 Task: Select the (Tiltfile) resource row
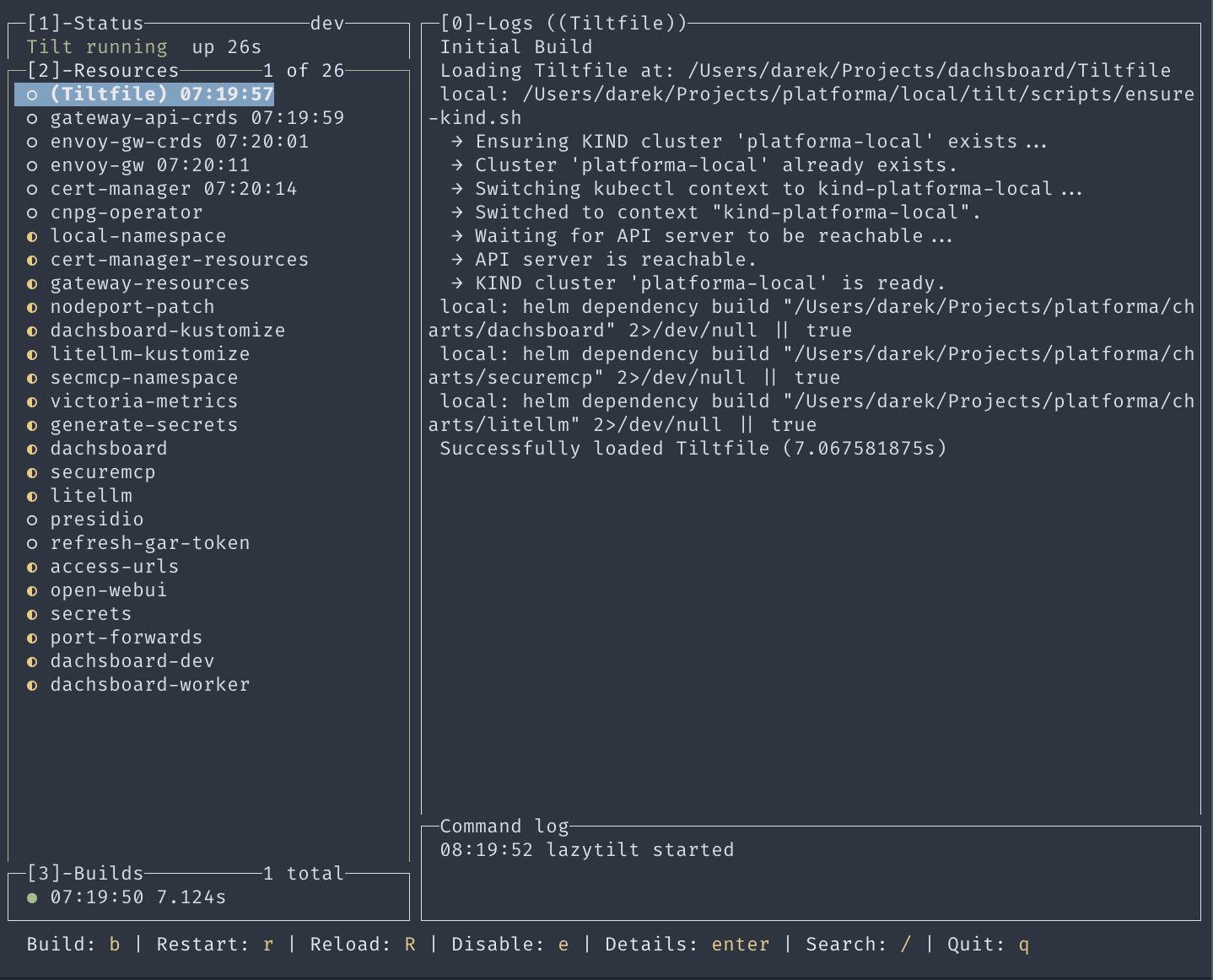(x=144, y=94)
